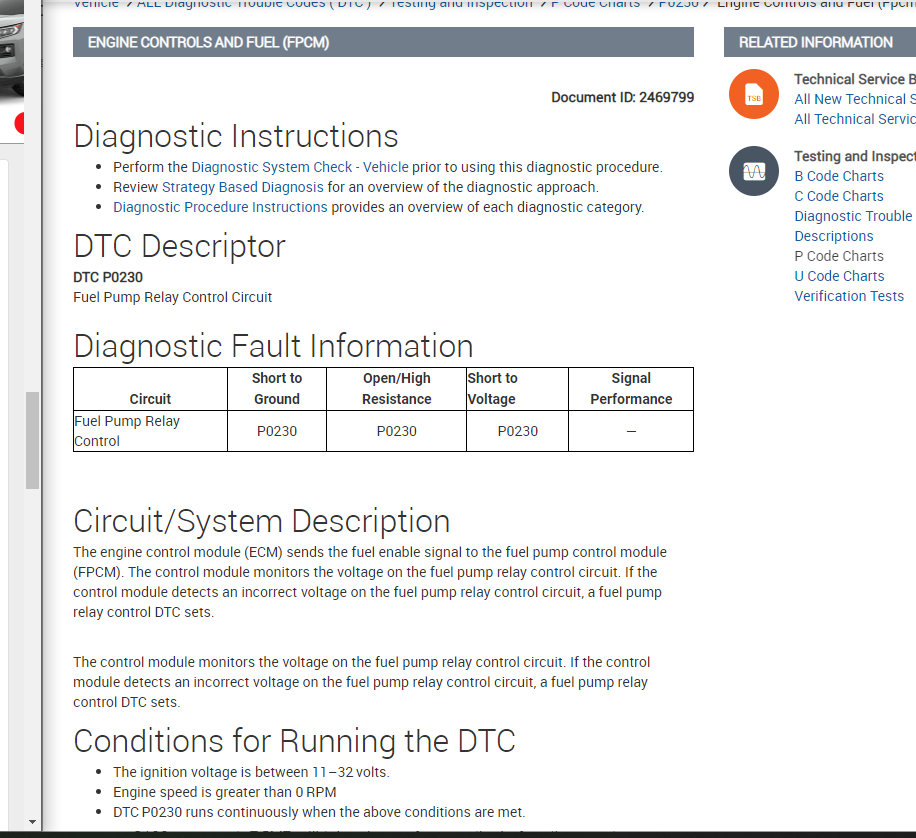
Task: Click the Signal Performance column header
Action: [631, 389]
